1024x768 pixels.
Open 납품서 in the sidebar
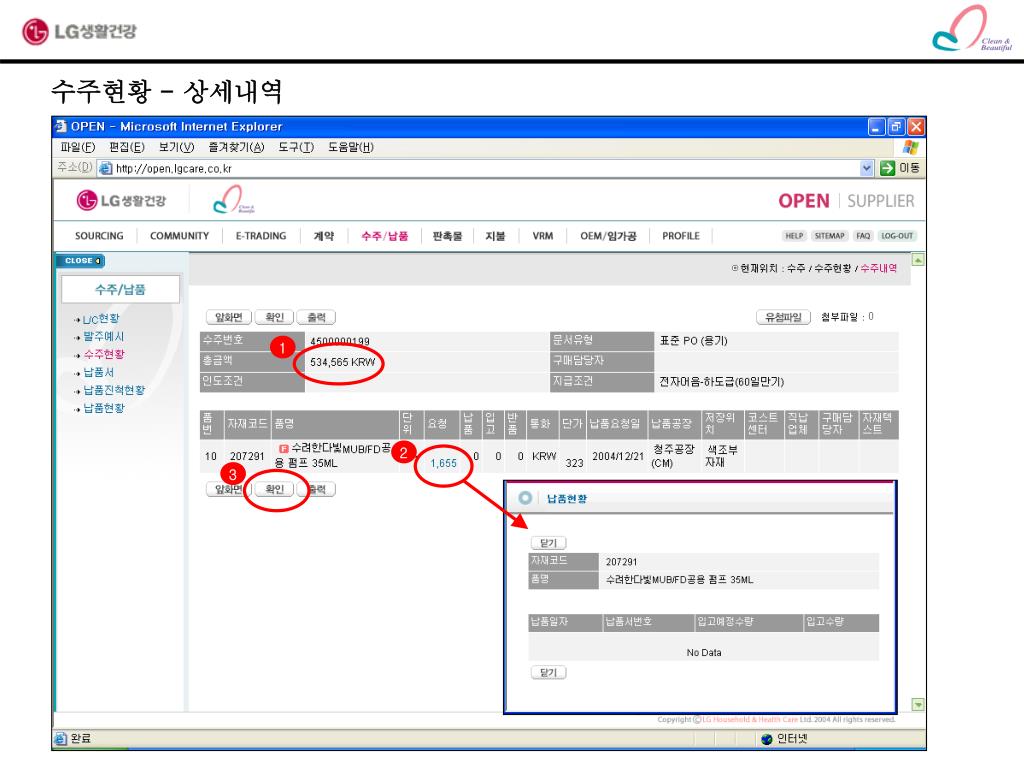(98, 372)
